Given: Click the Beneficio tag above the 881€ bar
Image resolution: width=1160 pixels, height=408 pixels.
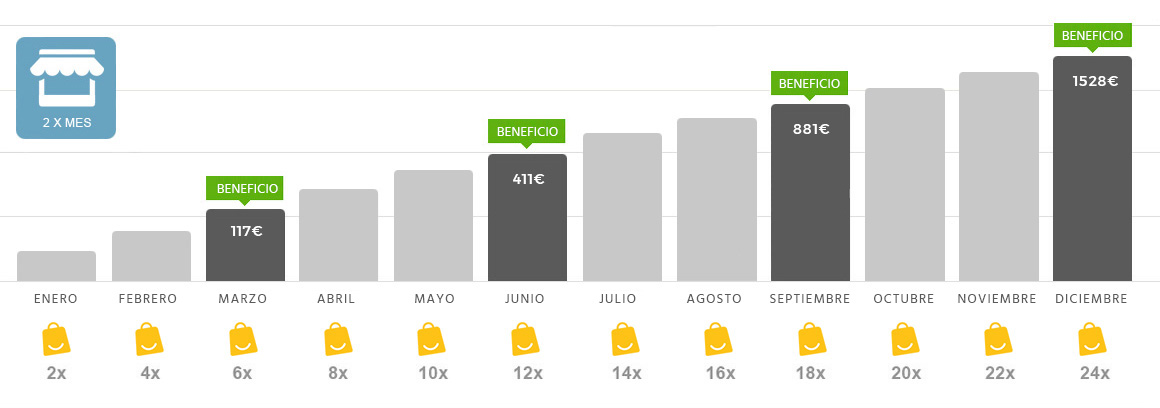Looking at the screenshot, I should pyautogui.click(x=809, y=85).
